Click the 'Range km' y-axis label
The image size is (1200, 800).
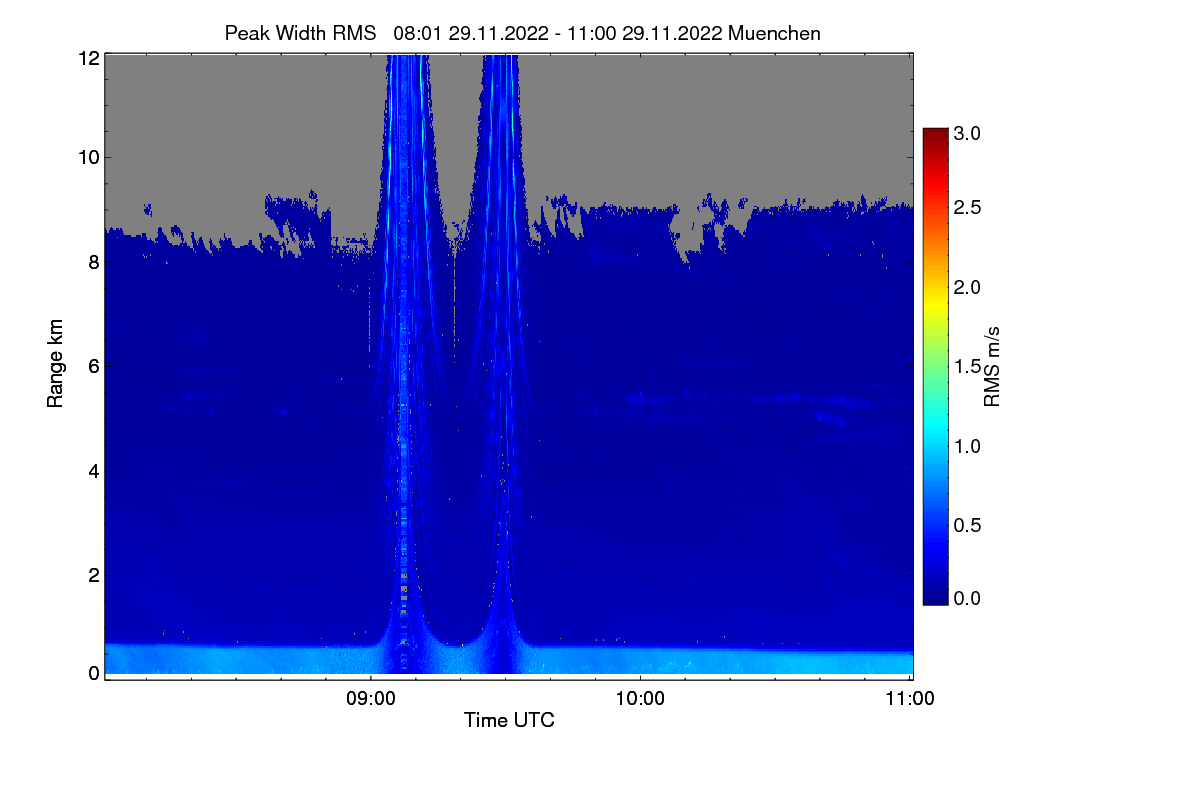pyautogui.click(x=56, y=364)
